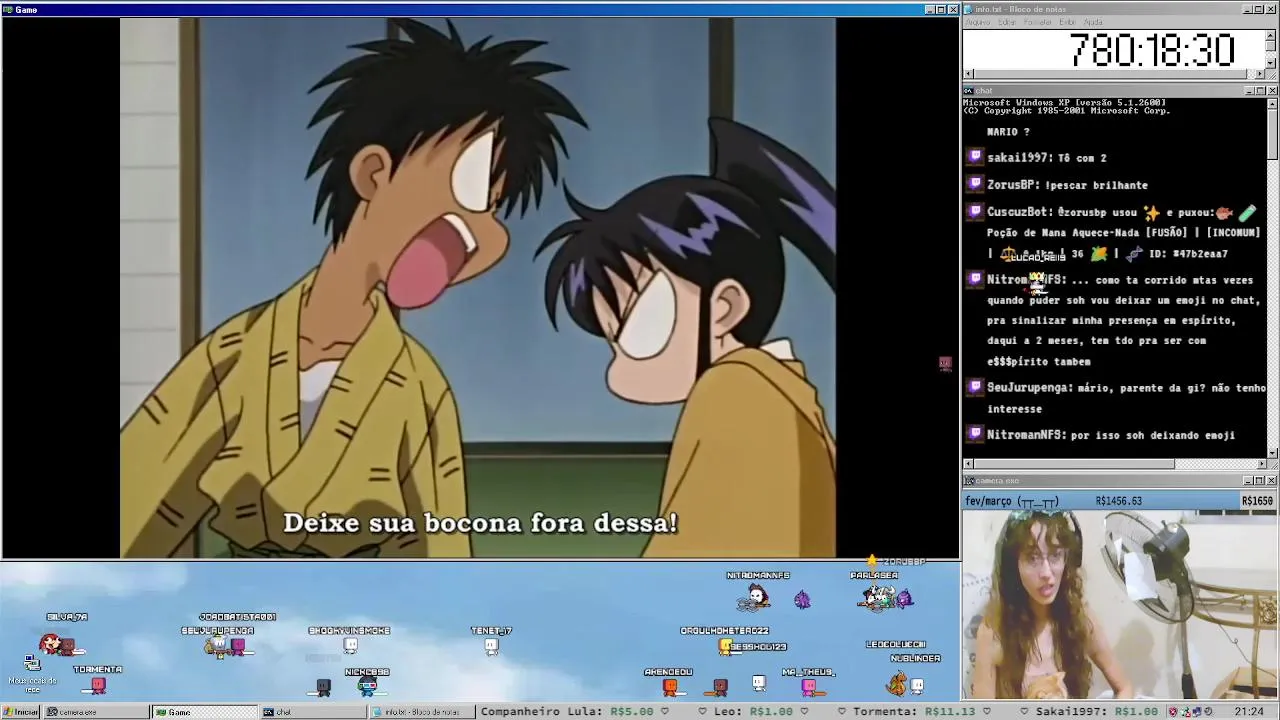Click the sparkle emoji in CuscuzBot message

[x=1151, y=212]
